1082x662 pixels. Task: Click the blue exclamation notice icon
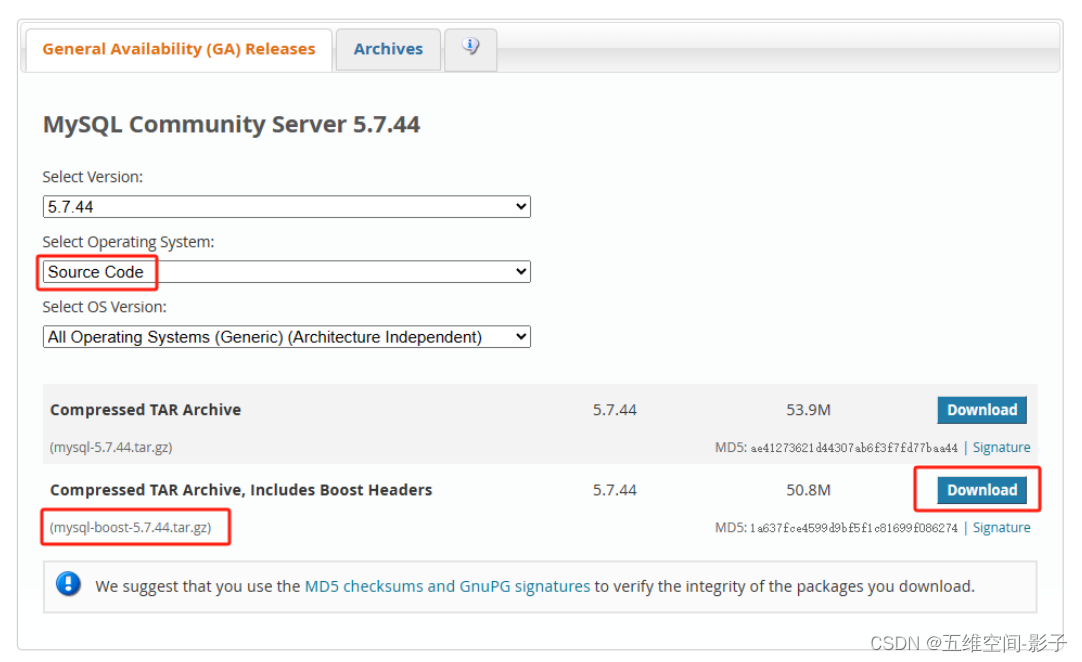tap(68, 584)
